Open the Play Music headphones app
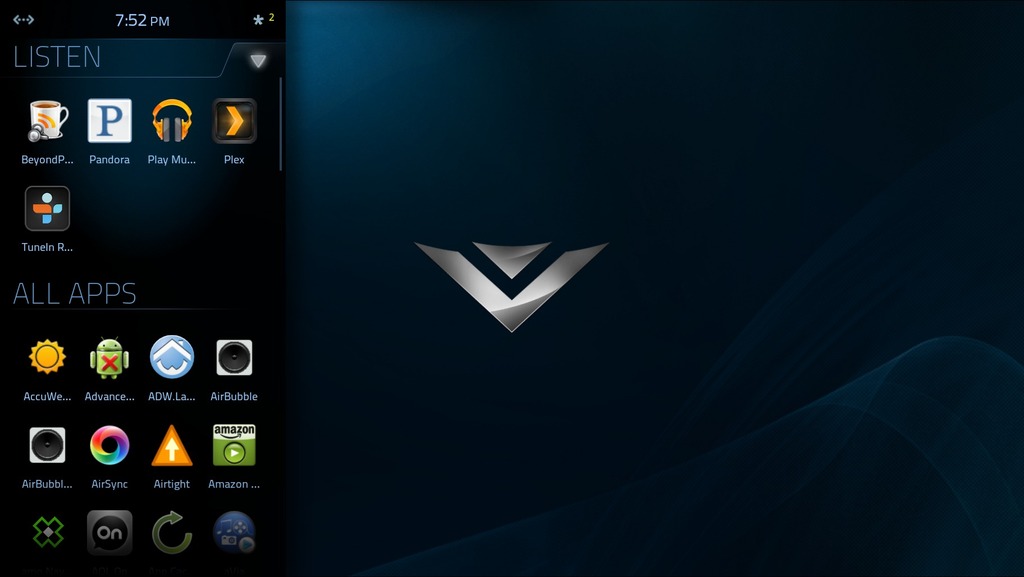Image resolution: width=1024 pixels, height=577 pixels. (x=172, y=121)
